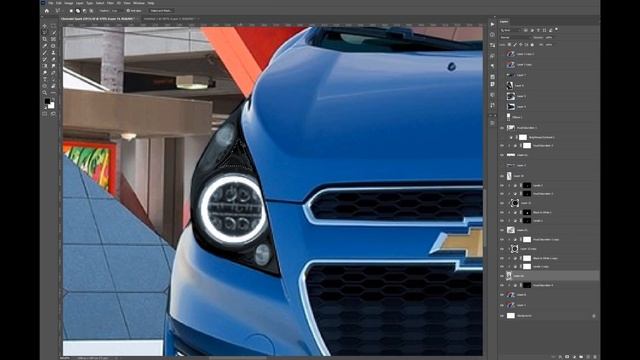Select the Hand tool

[x=53, y=86]
